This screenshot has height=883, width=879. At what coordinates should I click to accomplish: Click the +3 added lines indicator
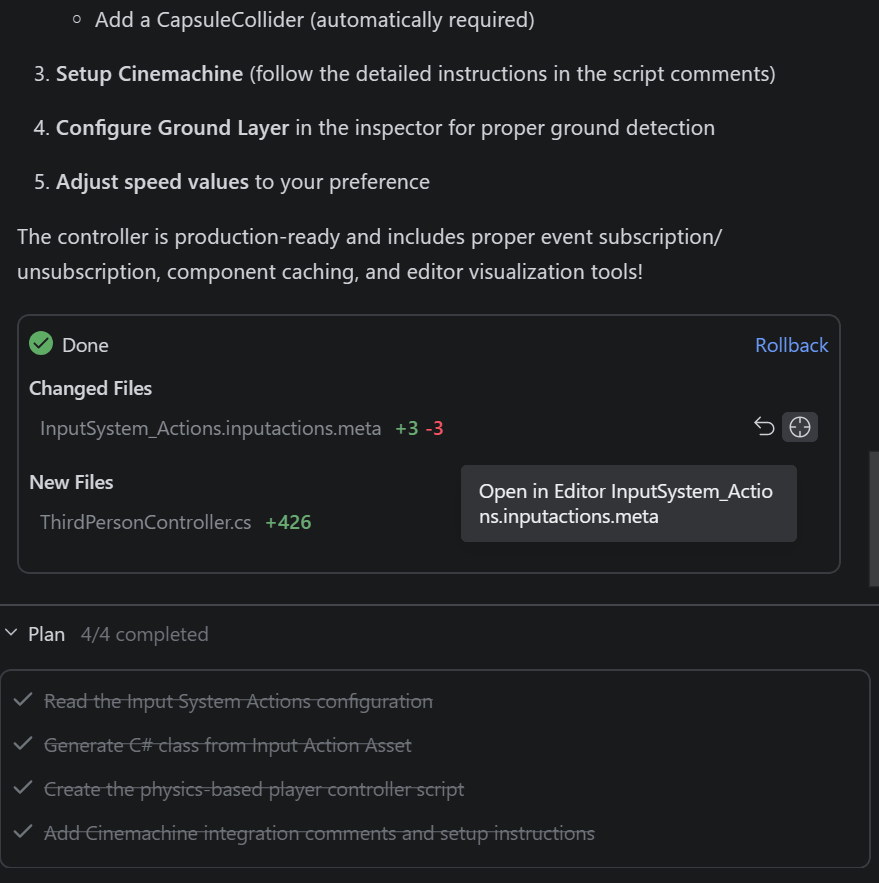406,428
